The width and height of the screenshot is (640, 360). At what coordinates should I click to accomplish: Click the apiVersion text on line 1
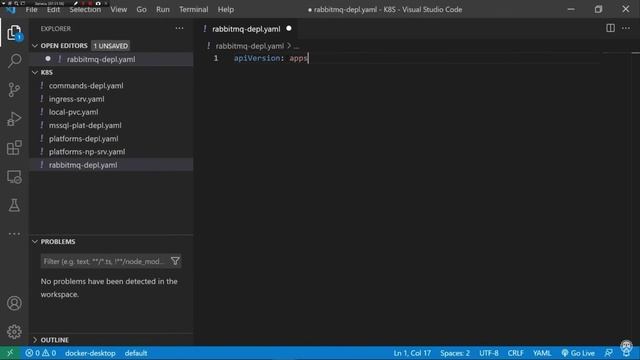point(257,58)
